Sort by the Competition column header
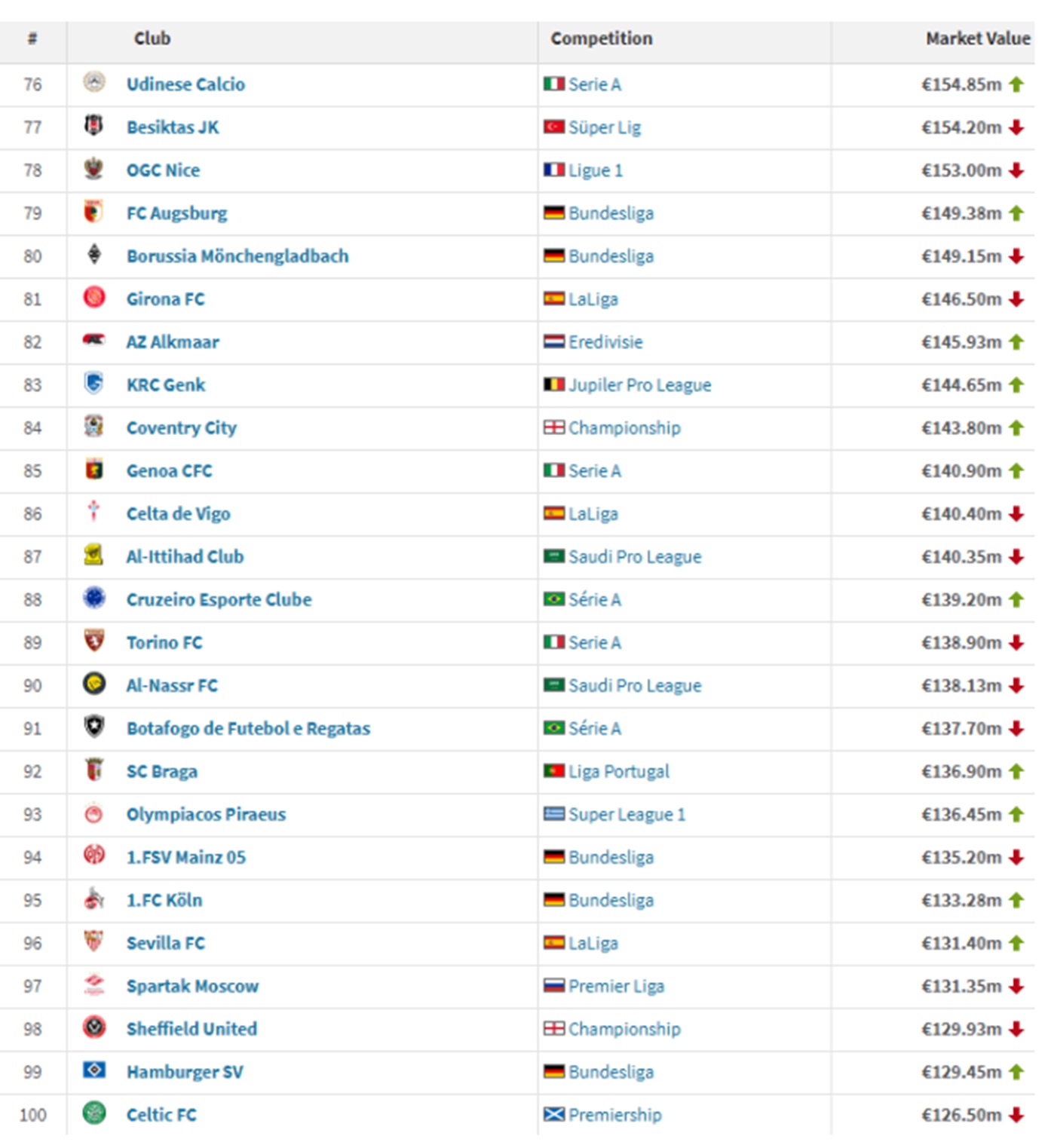1048x1148 pixels. pyautogui.click(x=601, y=38)
